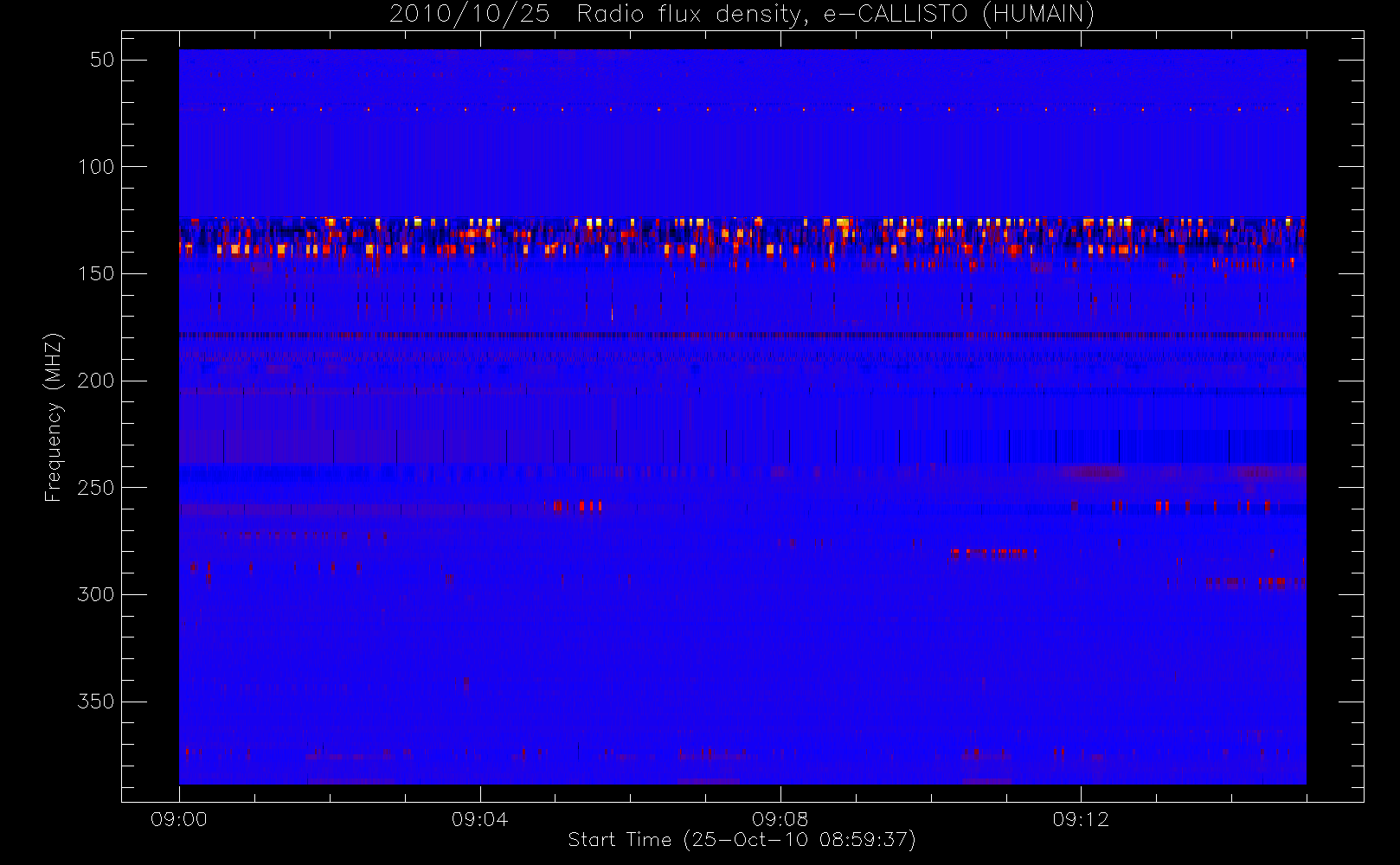Click the 350 frequency tick label

click(96, 702)
